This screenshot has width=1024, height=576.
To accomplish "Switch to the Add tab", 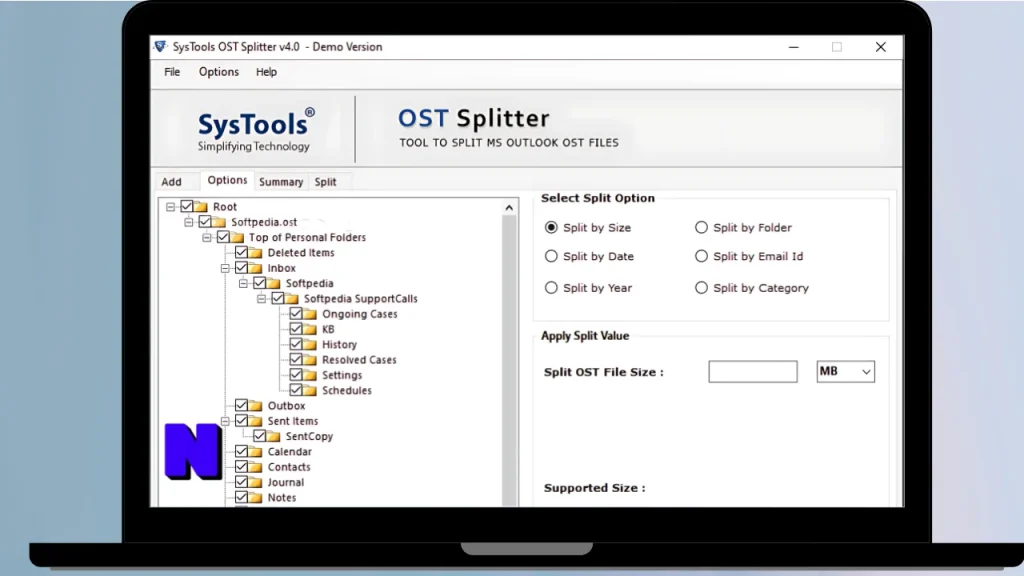I will click(x=172, y=182).
